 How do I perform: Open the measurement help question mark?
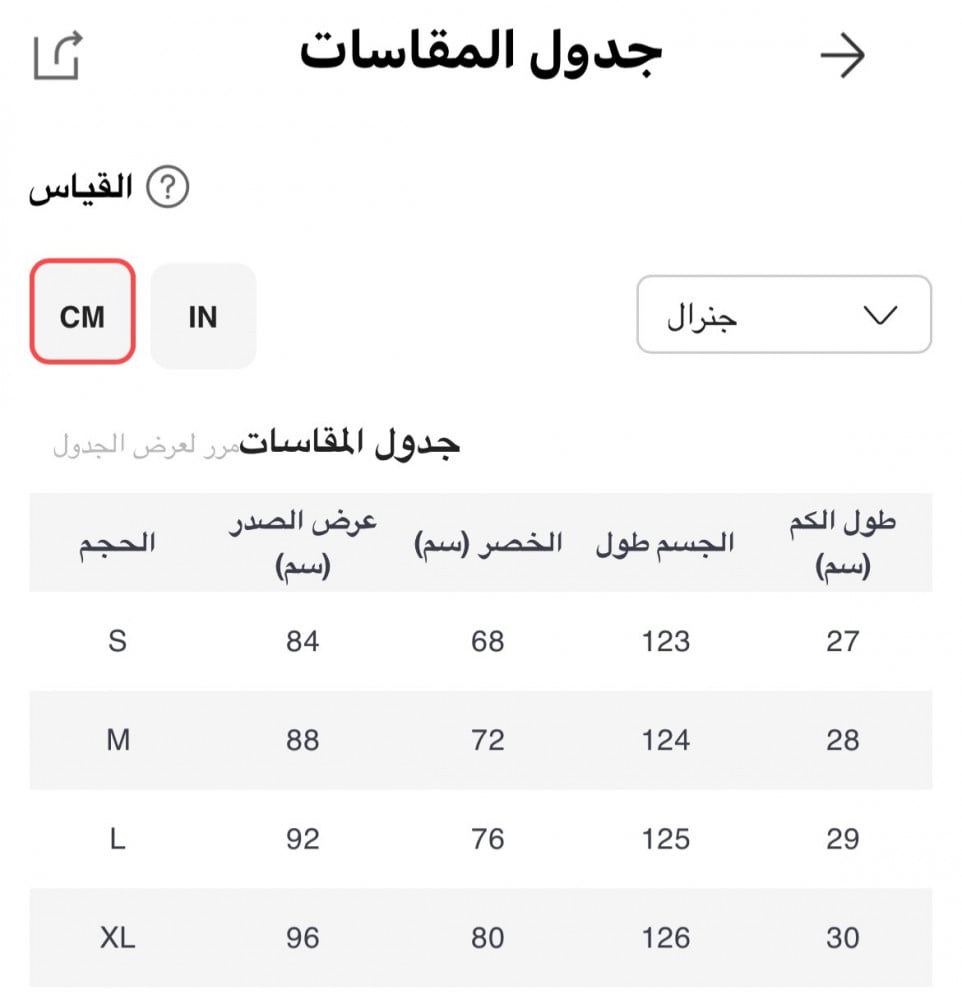(x=168, y=188)
